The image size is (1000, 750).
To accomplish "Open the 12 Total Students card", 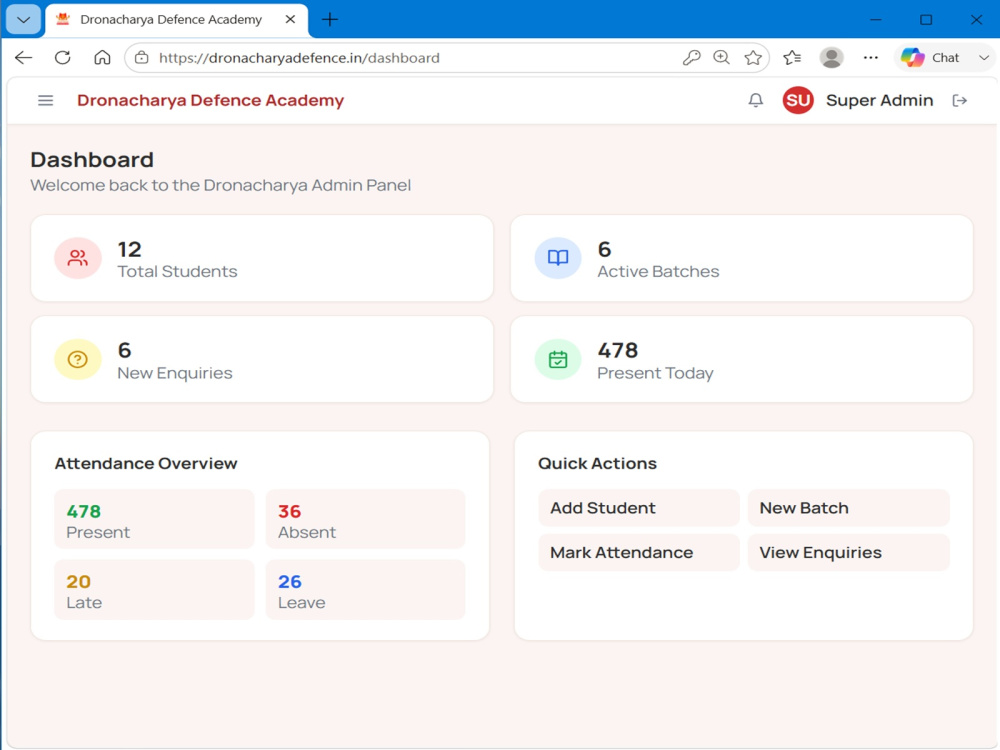I will pos(262,258).
